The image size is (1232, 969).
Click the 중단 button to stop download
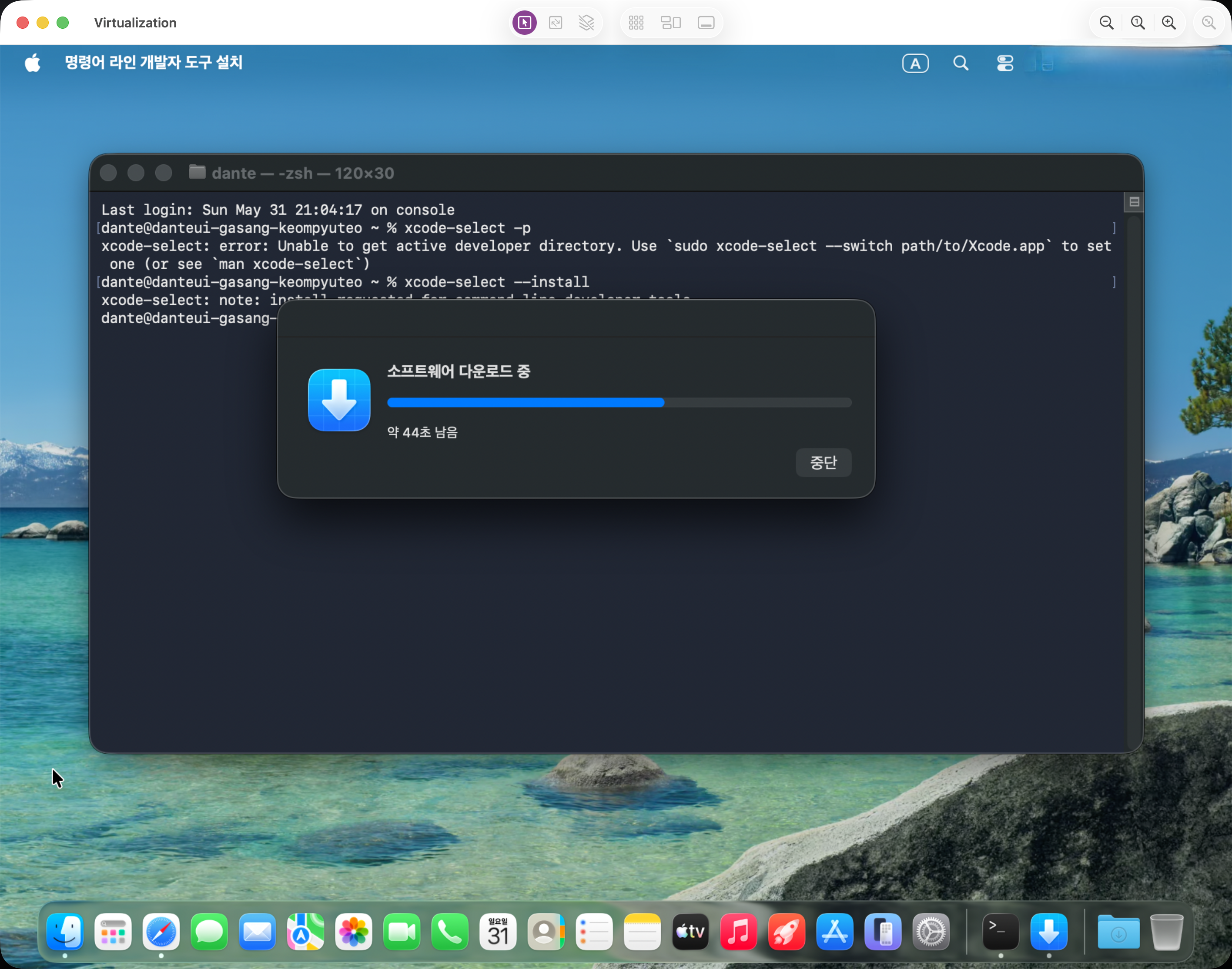824,462
